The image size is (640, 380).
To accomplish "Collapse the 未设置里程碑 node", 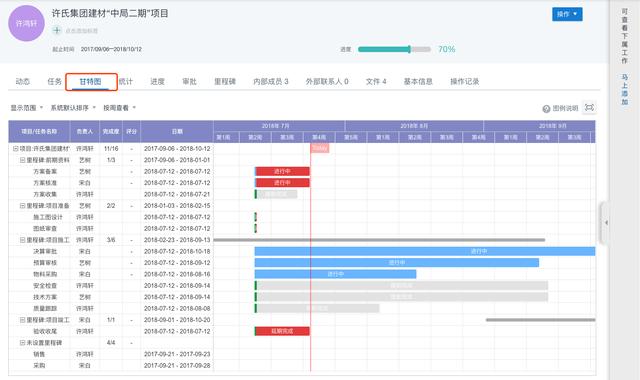I will pyautogui.click(x=22, y=343).
